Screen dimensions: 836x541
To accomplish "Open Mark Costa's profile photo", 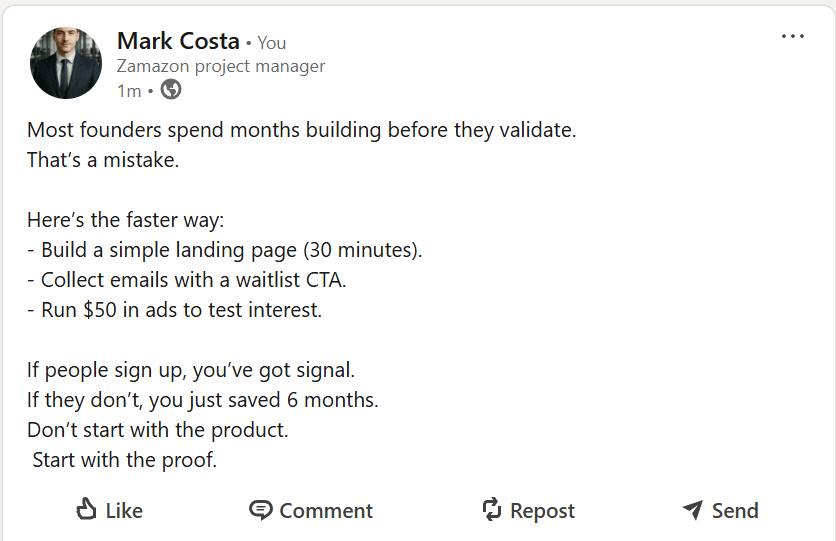I will coord(66,63).
